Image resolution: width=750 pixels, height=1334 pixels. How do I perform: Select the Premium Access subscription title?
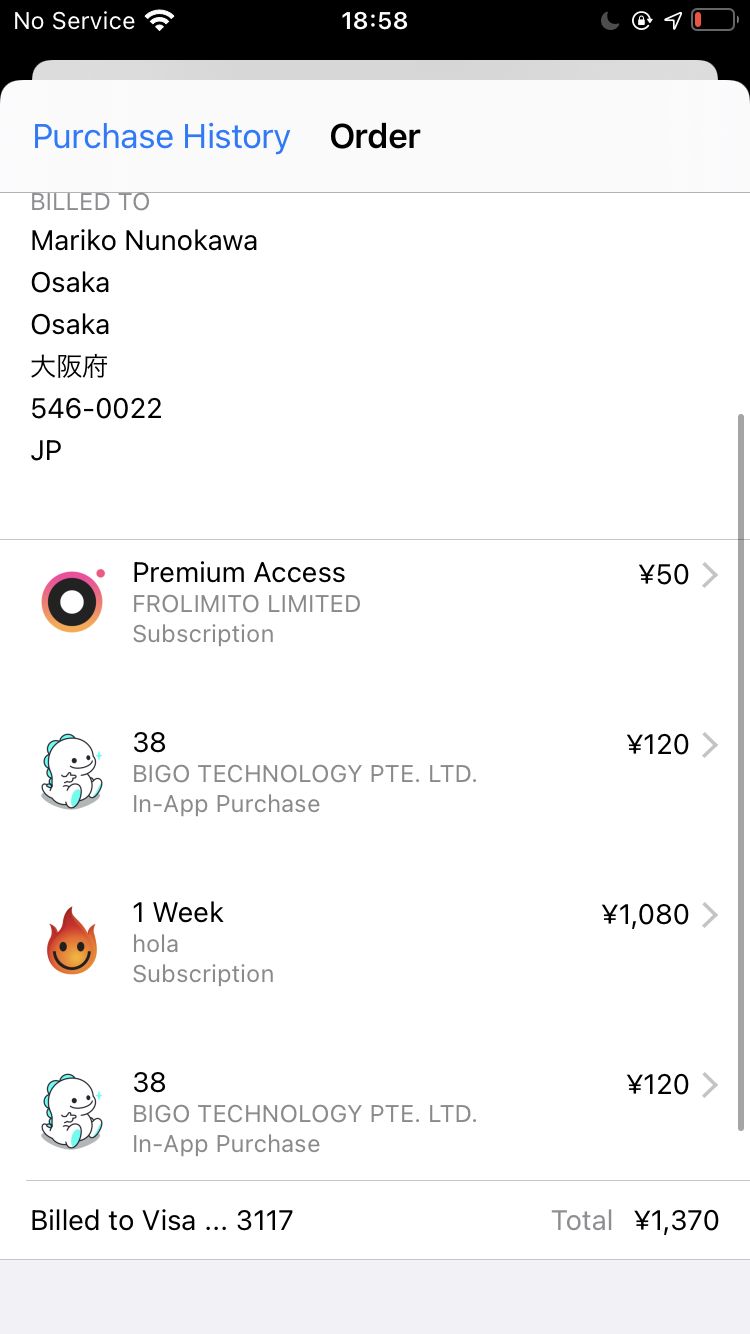pyautogui.click(x=239, y=573)
